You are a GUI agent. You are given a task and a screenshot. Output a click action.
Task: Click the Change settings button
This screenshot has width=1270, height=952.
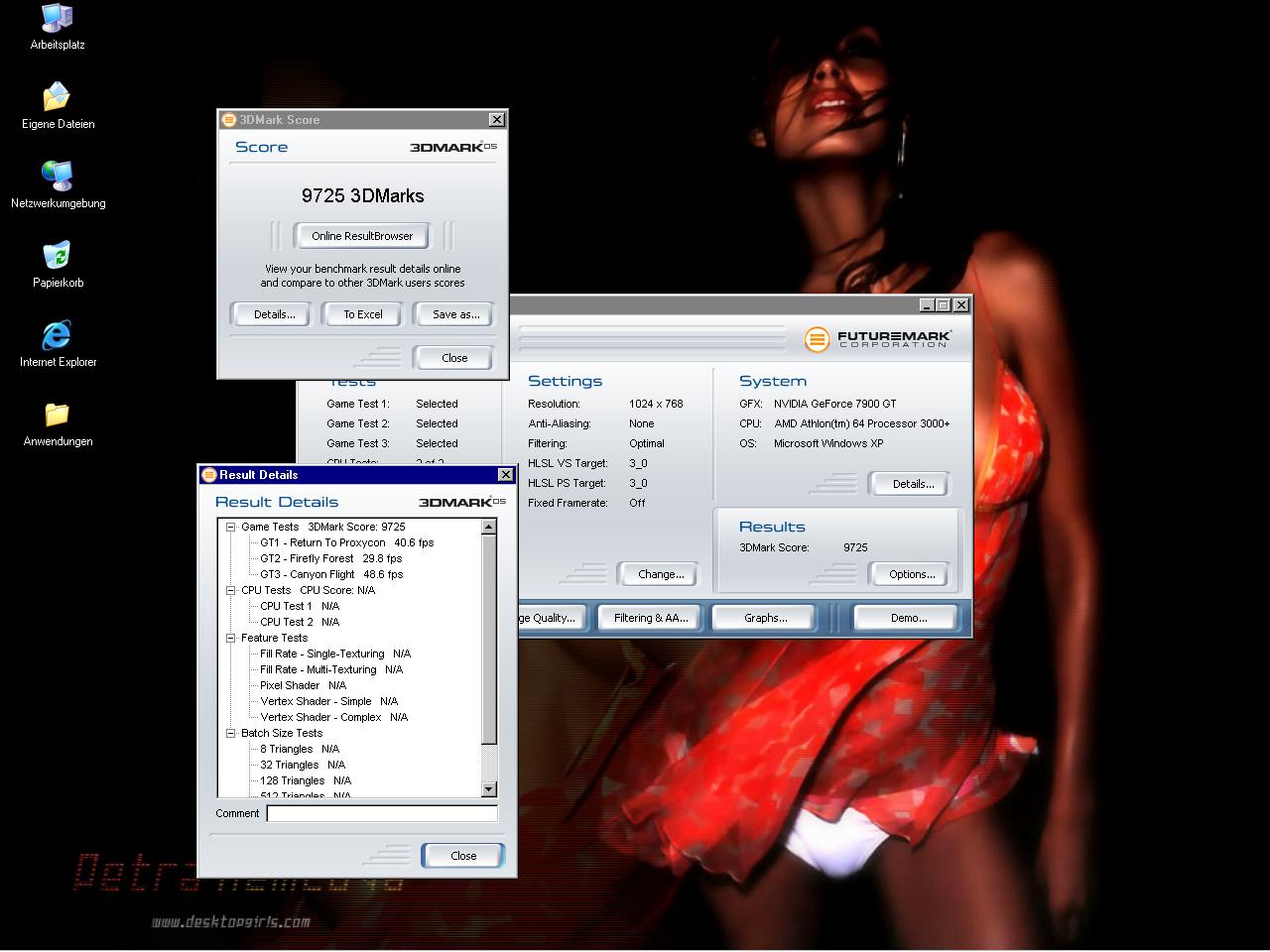(x=661, y=574)
